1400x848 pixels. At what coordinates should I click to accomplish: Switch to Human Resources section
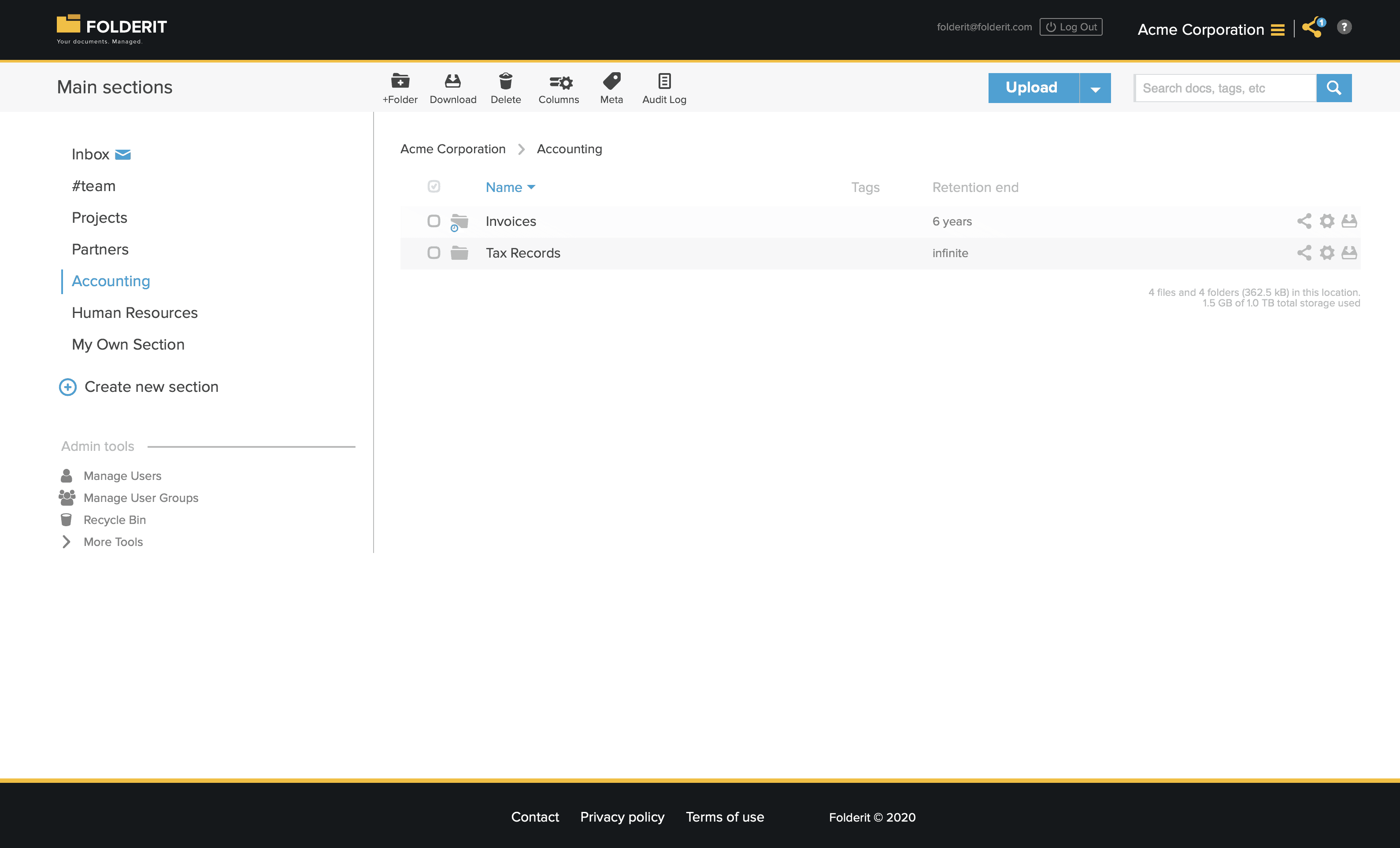coord(134,313)
